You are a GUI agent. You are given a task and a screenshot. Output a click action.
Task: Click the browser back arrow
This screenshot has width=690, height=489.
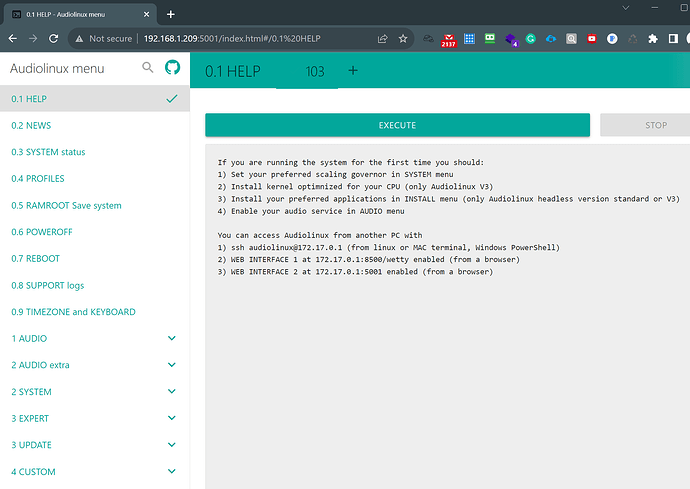click(12, 38)
